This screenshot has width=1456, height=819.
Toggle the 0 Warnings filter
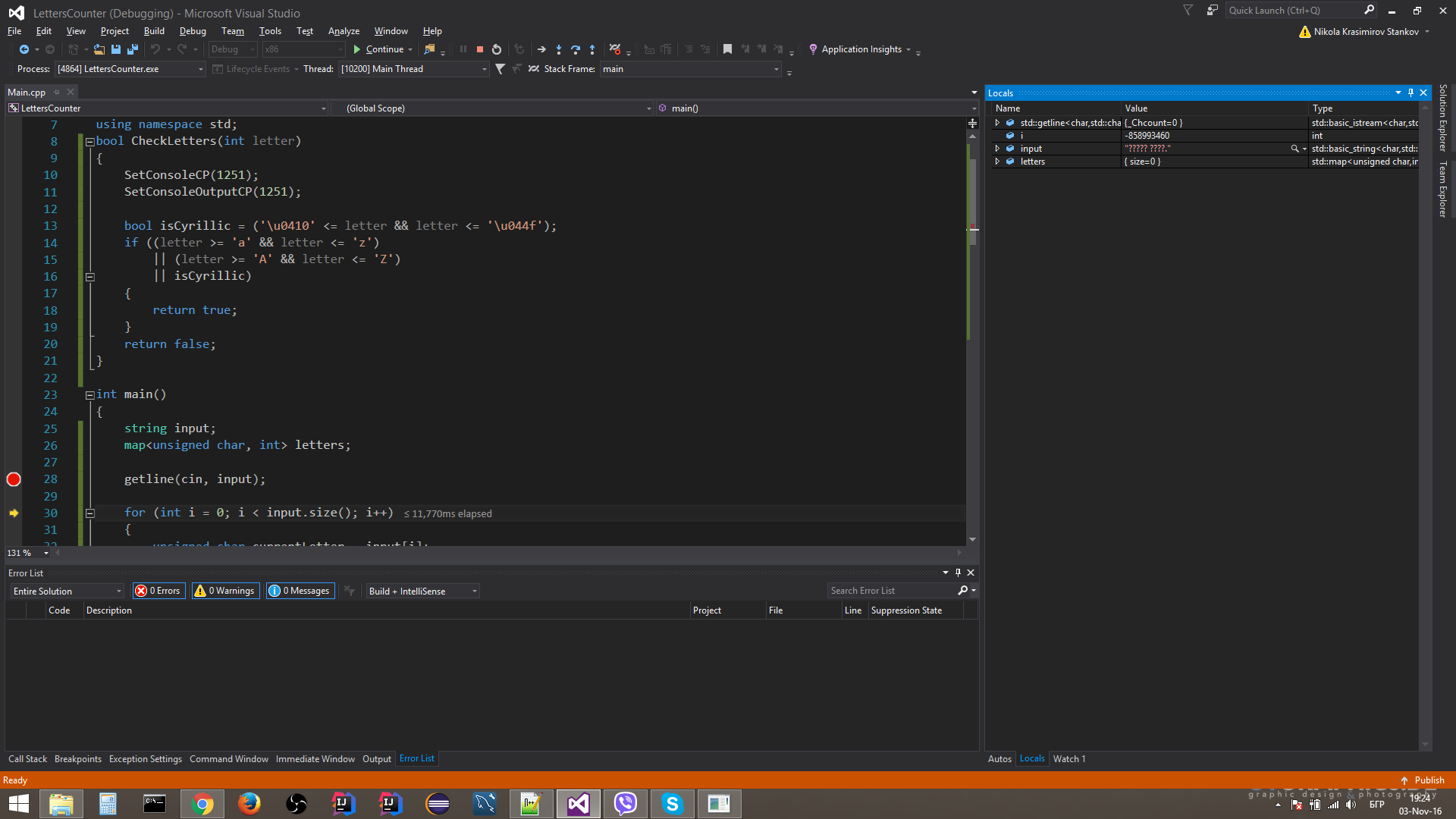coord(225,591)
